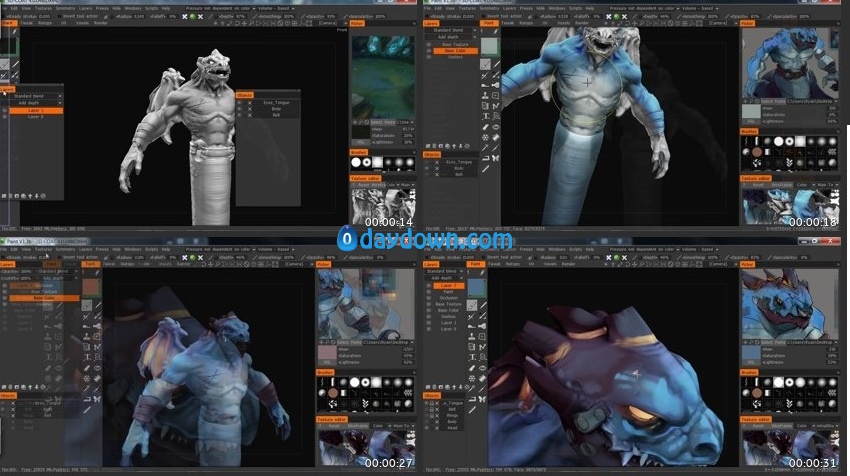Pick the stamp tool in the 00:00:31 frame
The image size is (850, 476).
472,337
